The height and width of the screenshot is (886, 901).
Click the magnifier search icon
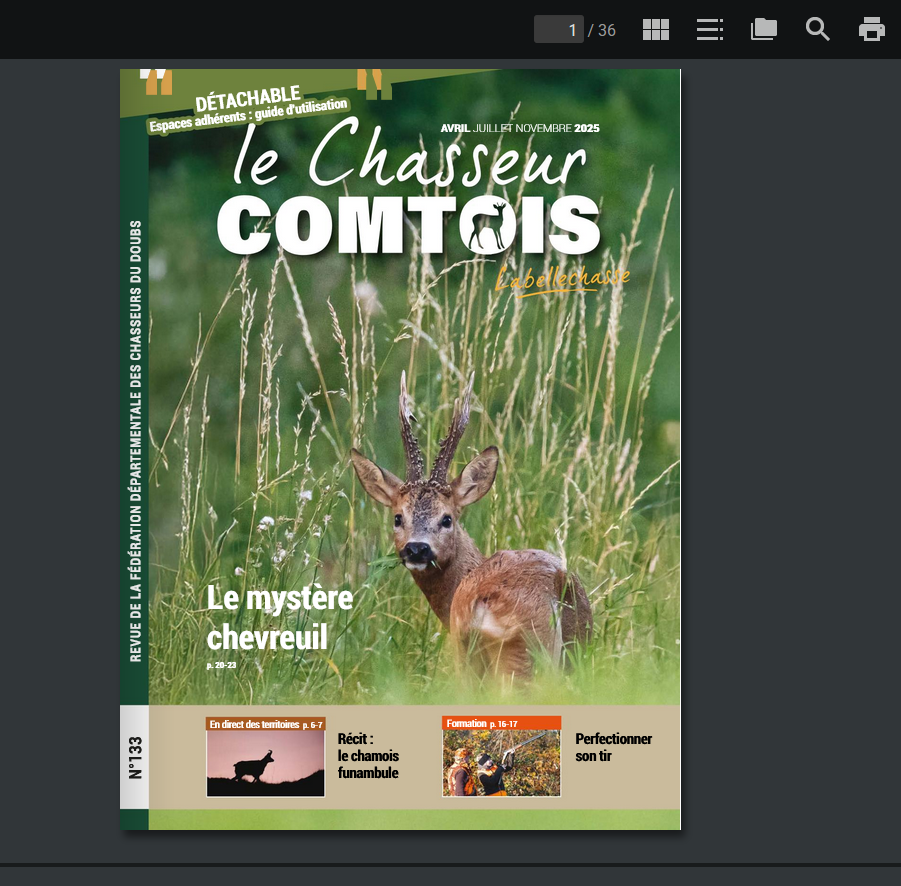(818, 29)
